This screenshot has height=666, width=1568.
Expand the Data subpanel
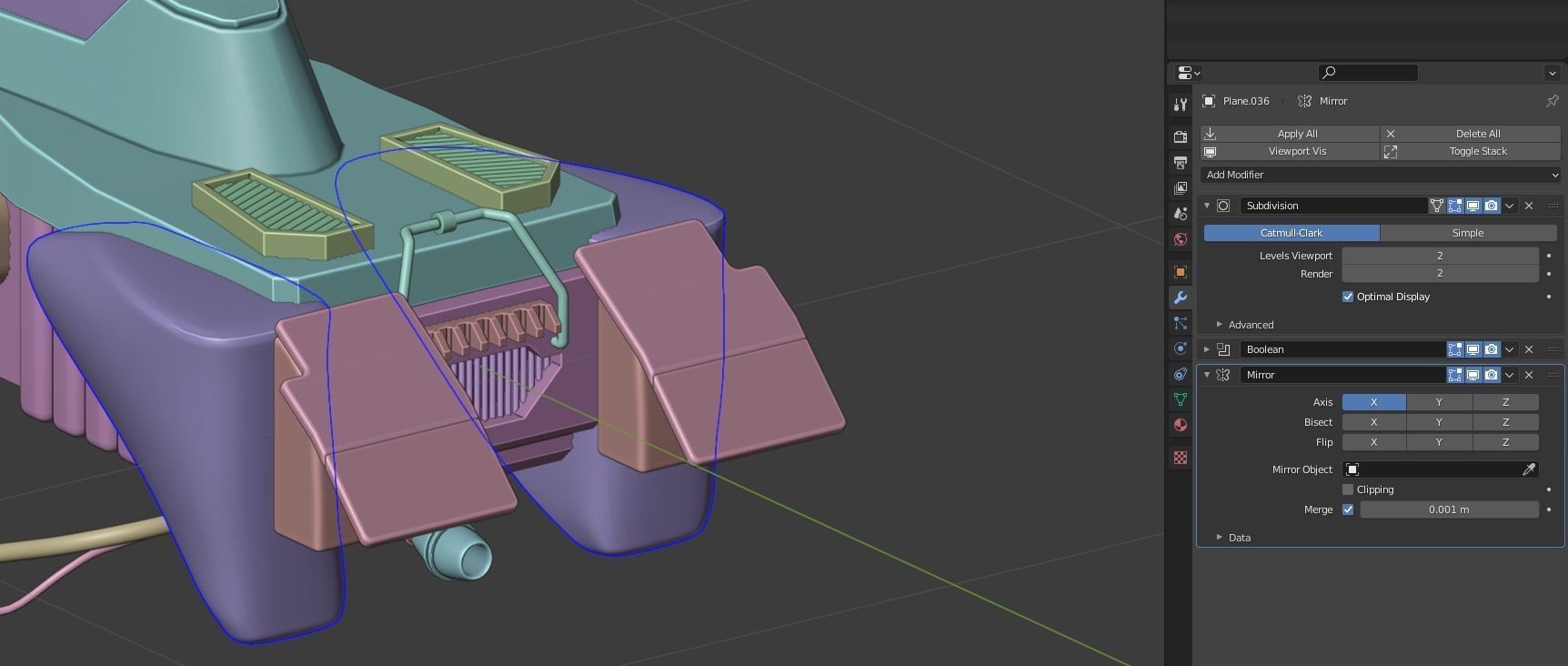(1220, 538)
